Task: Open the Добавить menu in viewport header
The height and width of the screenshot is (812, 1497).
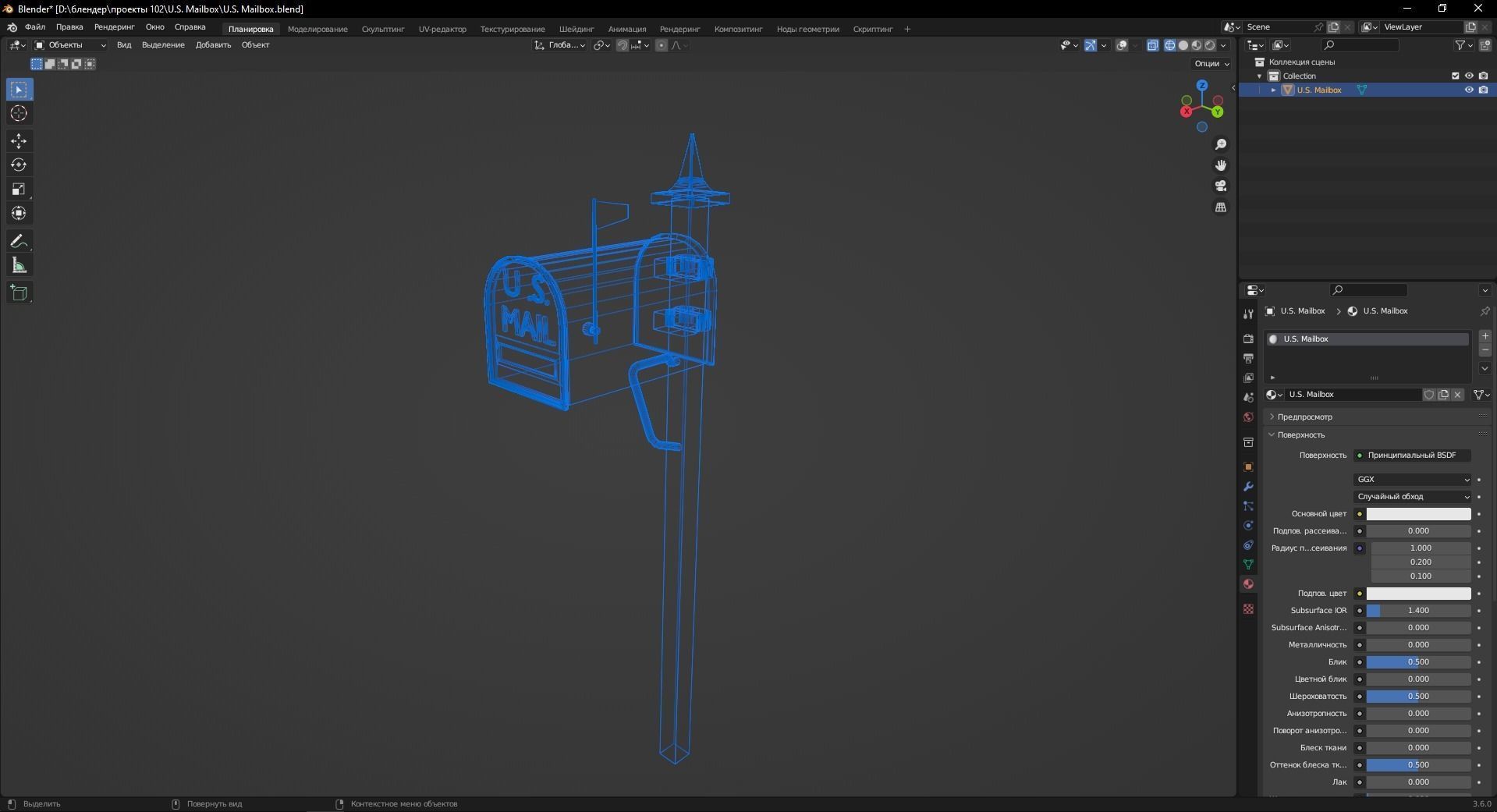Action: [x=213, y=45]
